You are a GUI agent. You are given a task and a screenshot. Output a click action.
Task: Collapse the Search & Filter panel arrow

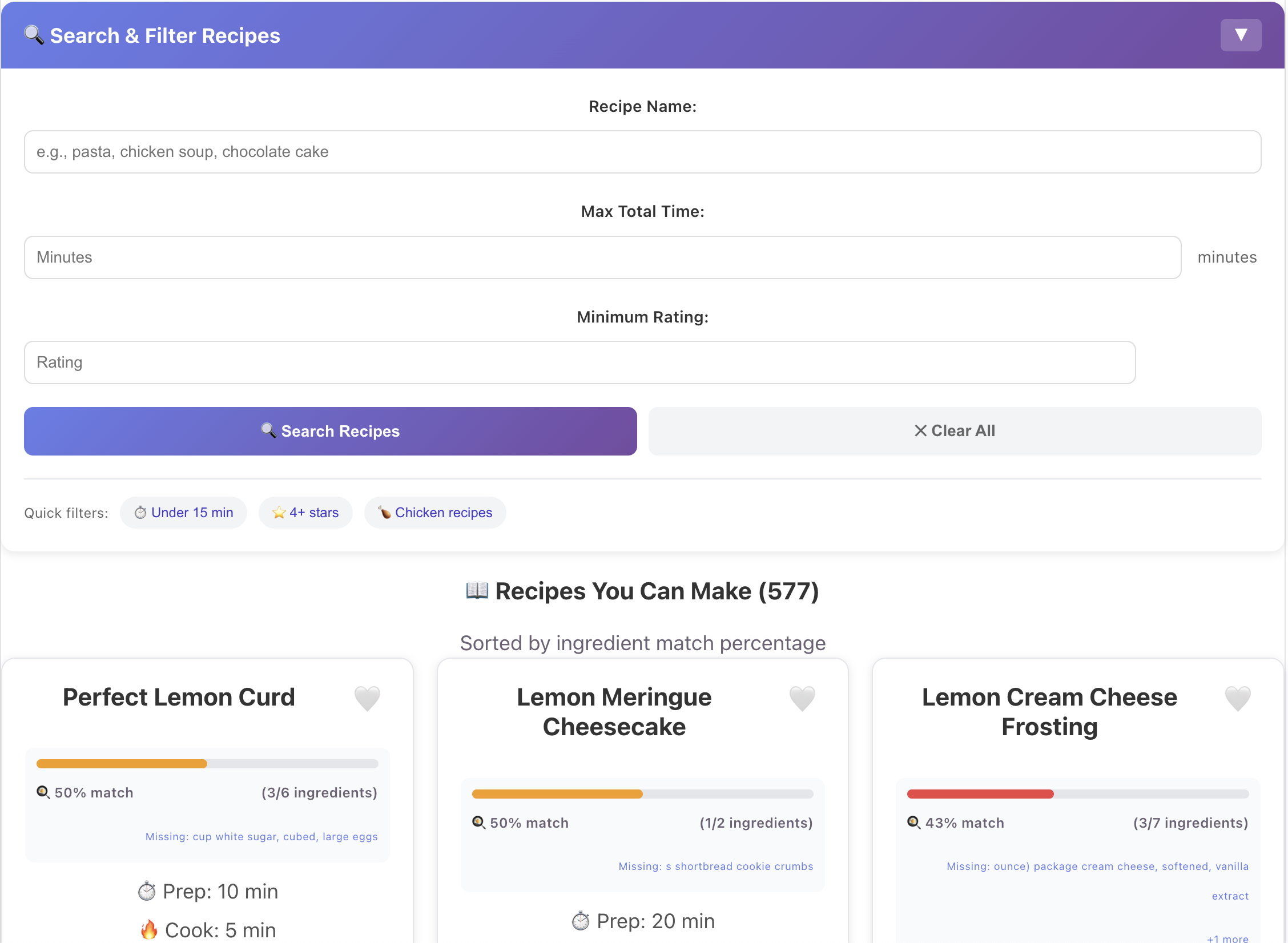point(1240,35)
